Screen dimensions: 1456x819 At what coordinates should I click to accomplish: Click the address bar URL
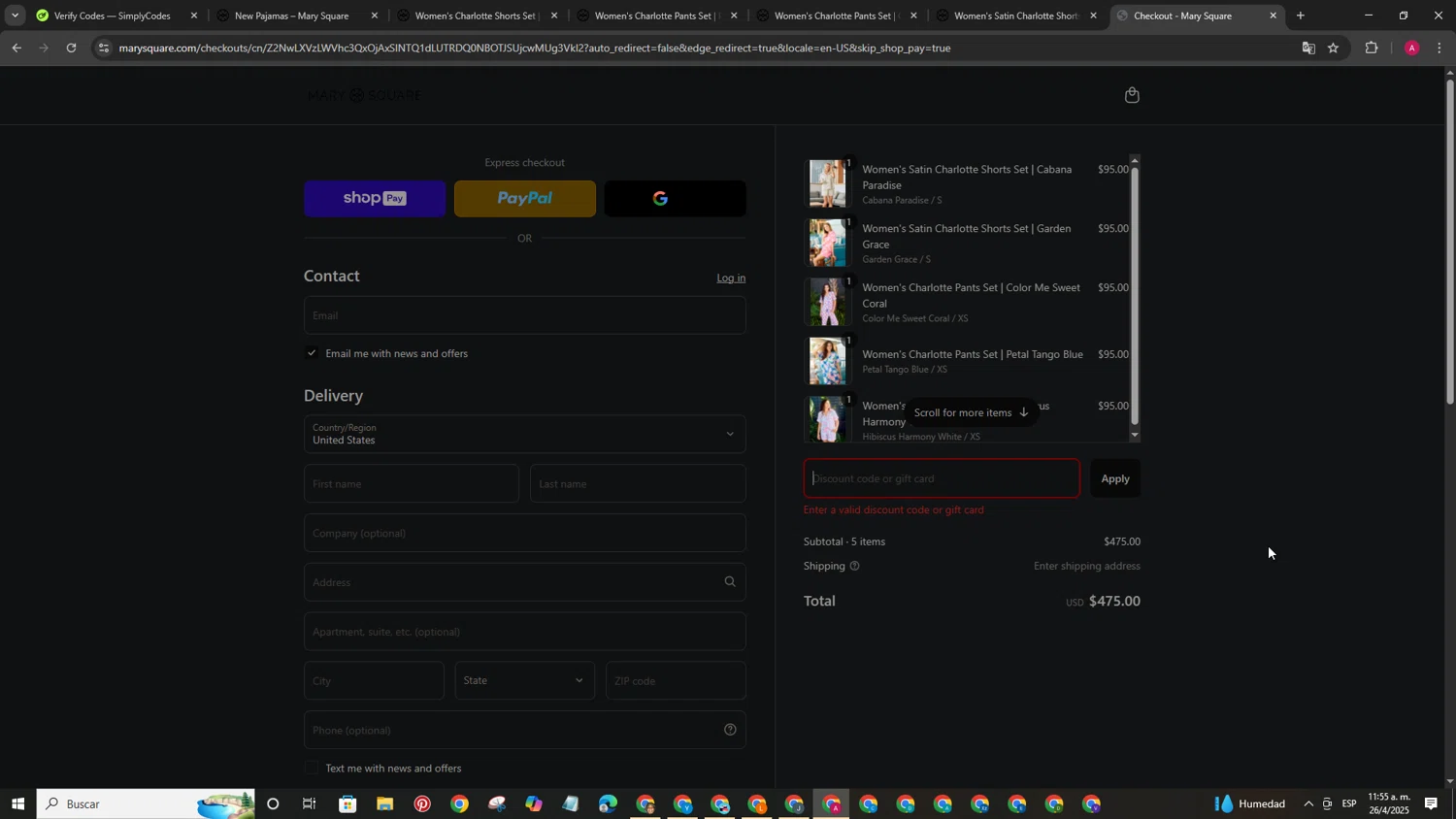pyautogui.click(x=534, y=48)
